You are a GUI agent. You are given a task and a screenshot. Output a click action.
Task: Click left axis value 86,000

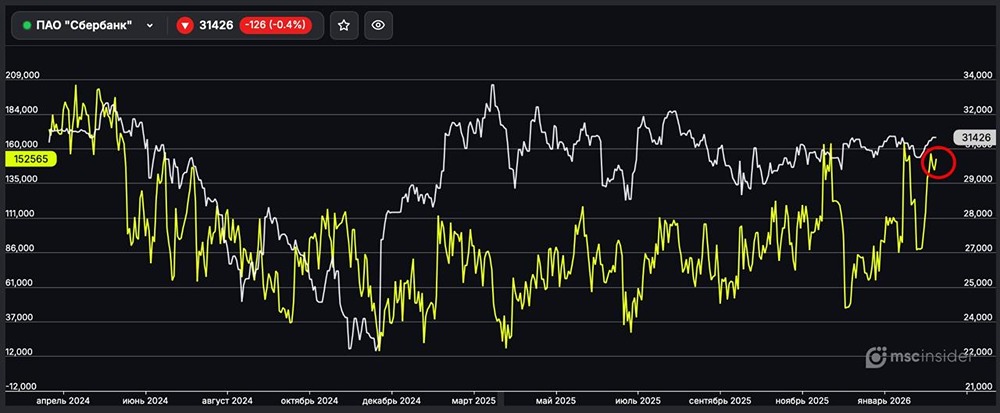(22, 249)
